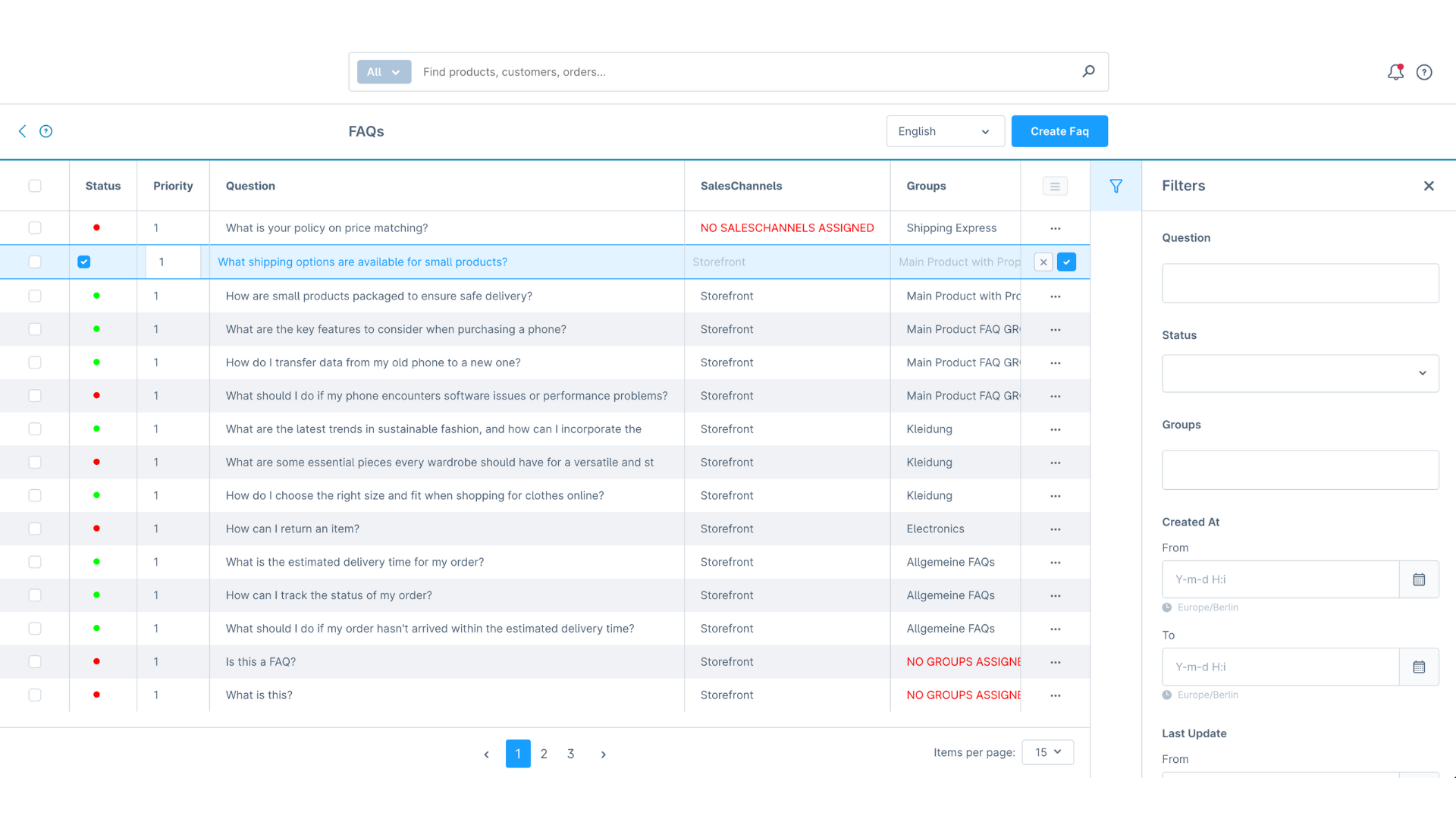Click the help icon in top-right corner
1456x819 pixels.
click(1424, 72)
